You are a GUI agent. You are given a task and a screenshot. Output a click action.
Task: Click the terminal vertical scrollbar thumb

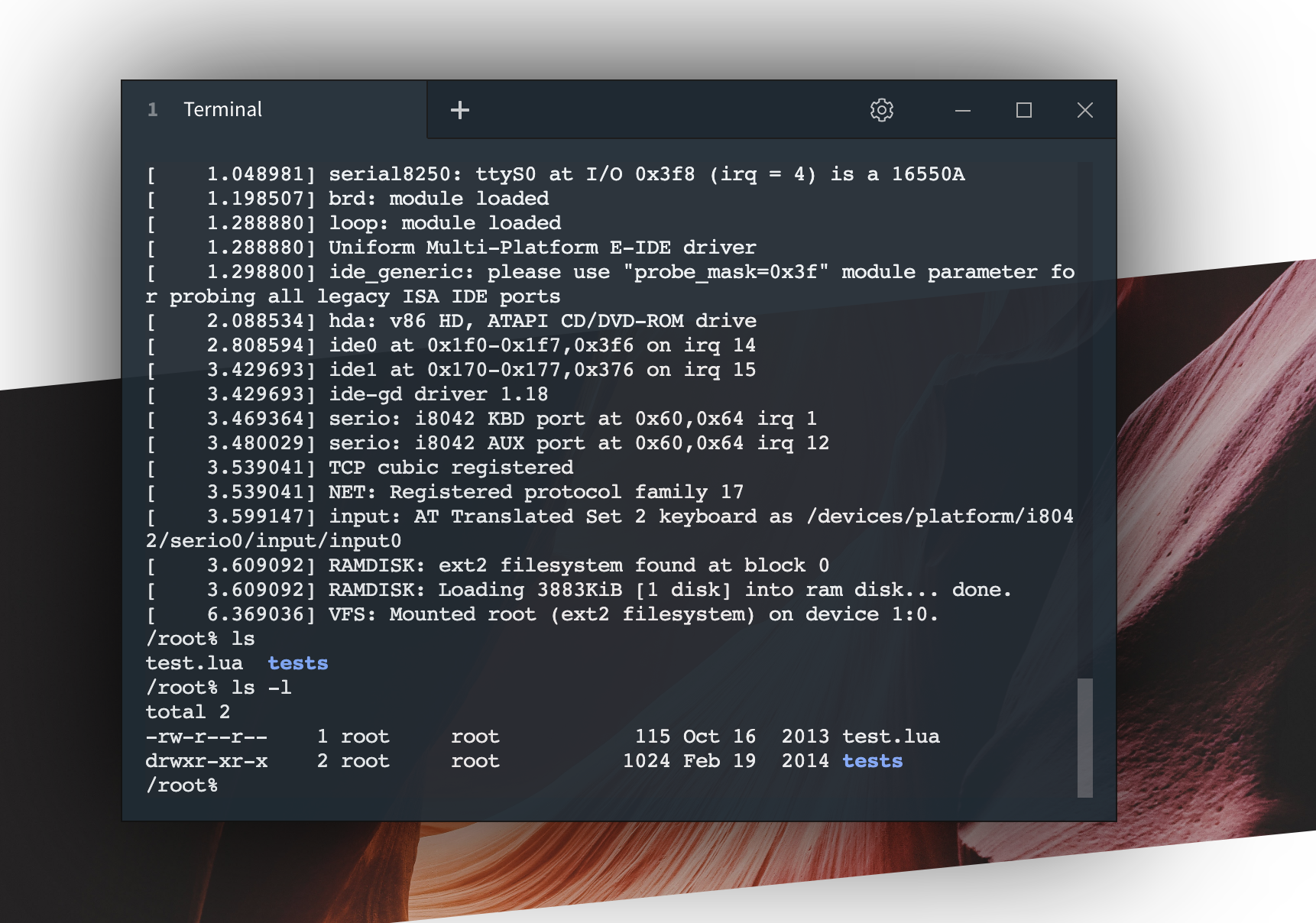(x=1084, y=737)
